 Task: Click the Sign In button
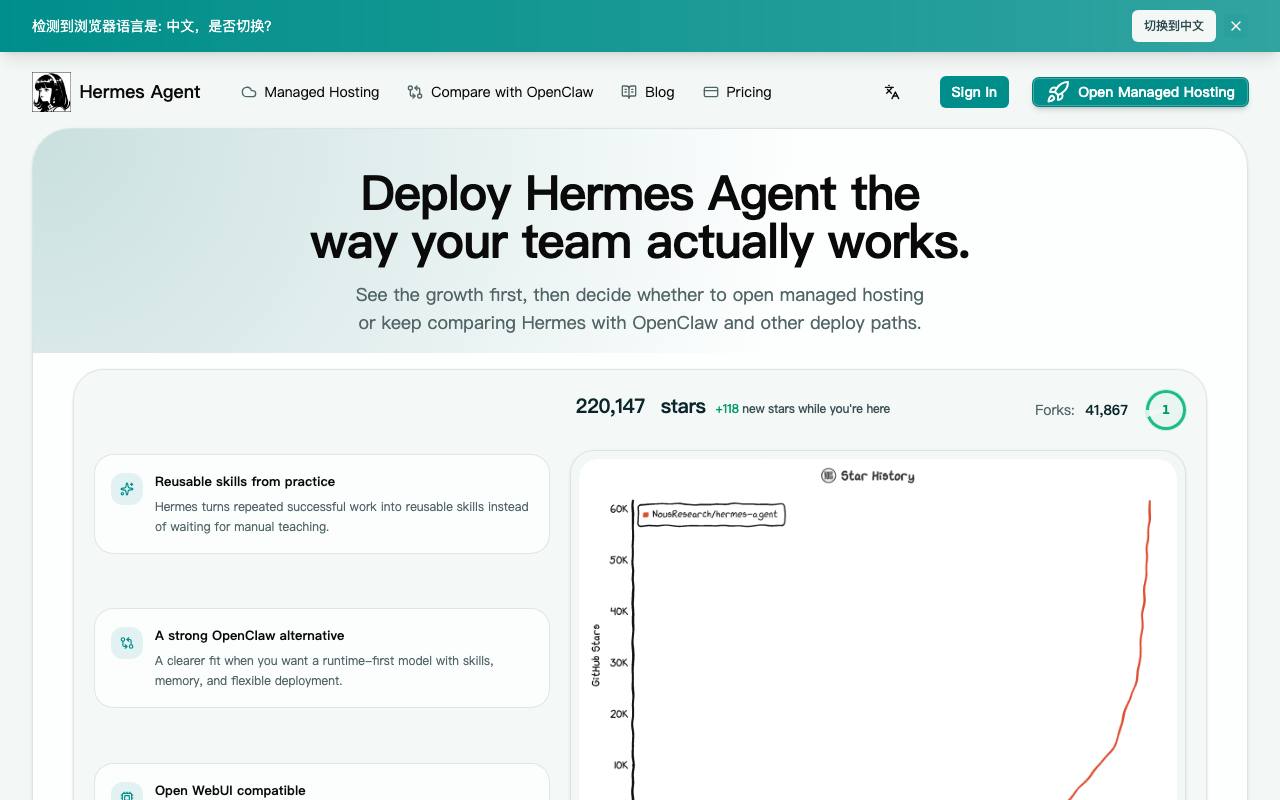974,92
